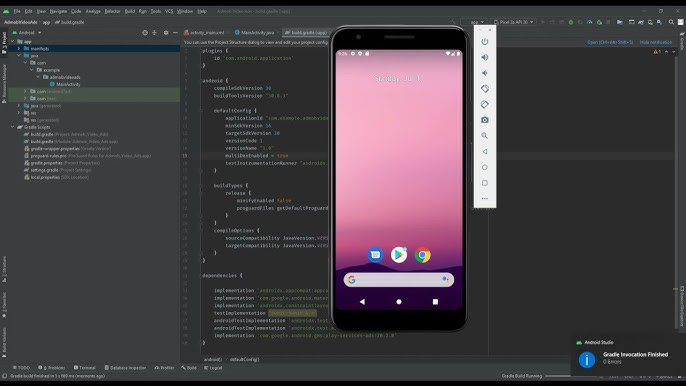The width and height of the screenshot is (686, 386).
Task: Click Open (Ctrl+Alt+Shift+S) link
Action: tap(610, 42)
